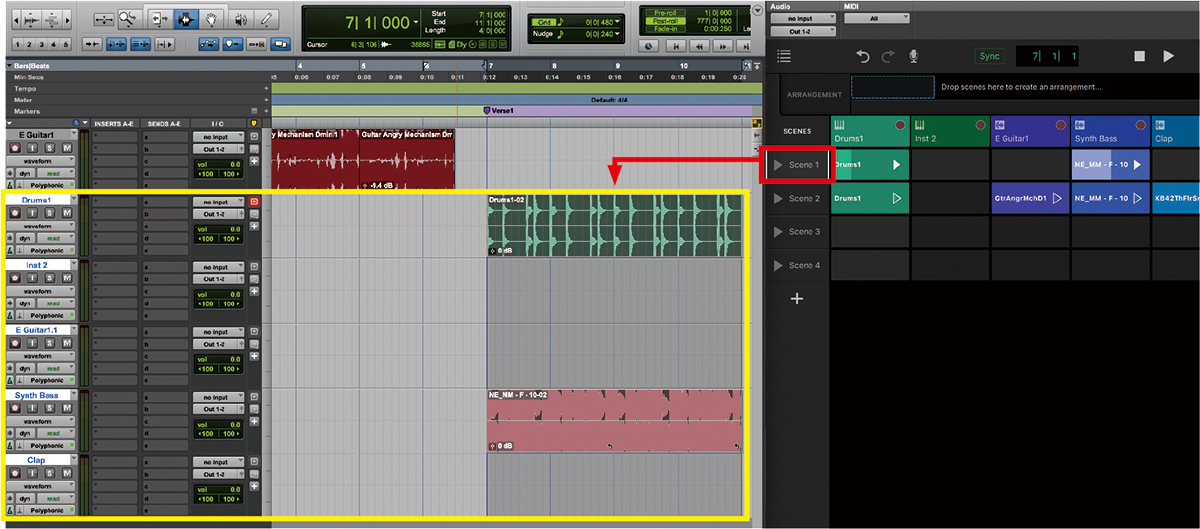Screen dimensions: 1200x529
Task: Play Drums1 clip in Scene 1 row
Action: [896, 165]
